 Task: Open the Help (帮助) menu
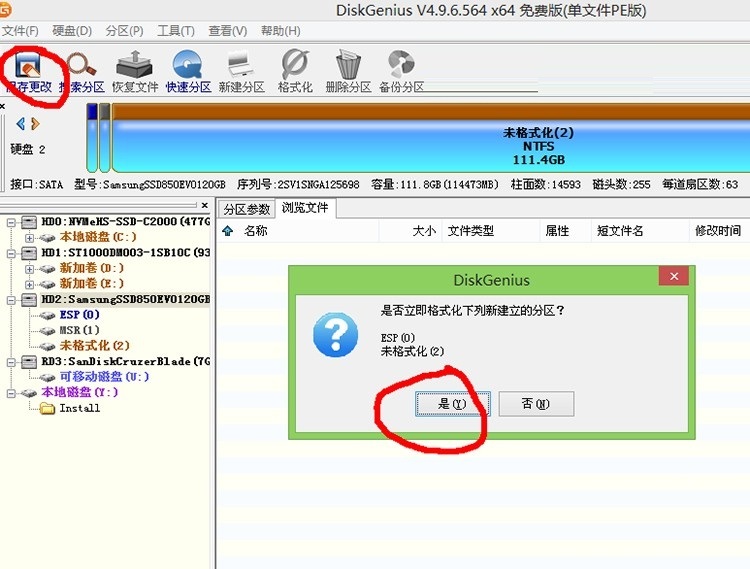point(281,31)
